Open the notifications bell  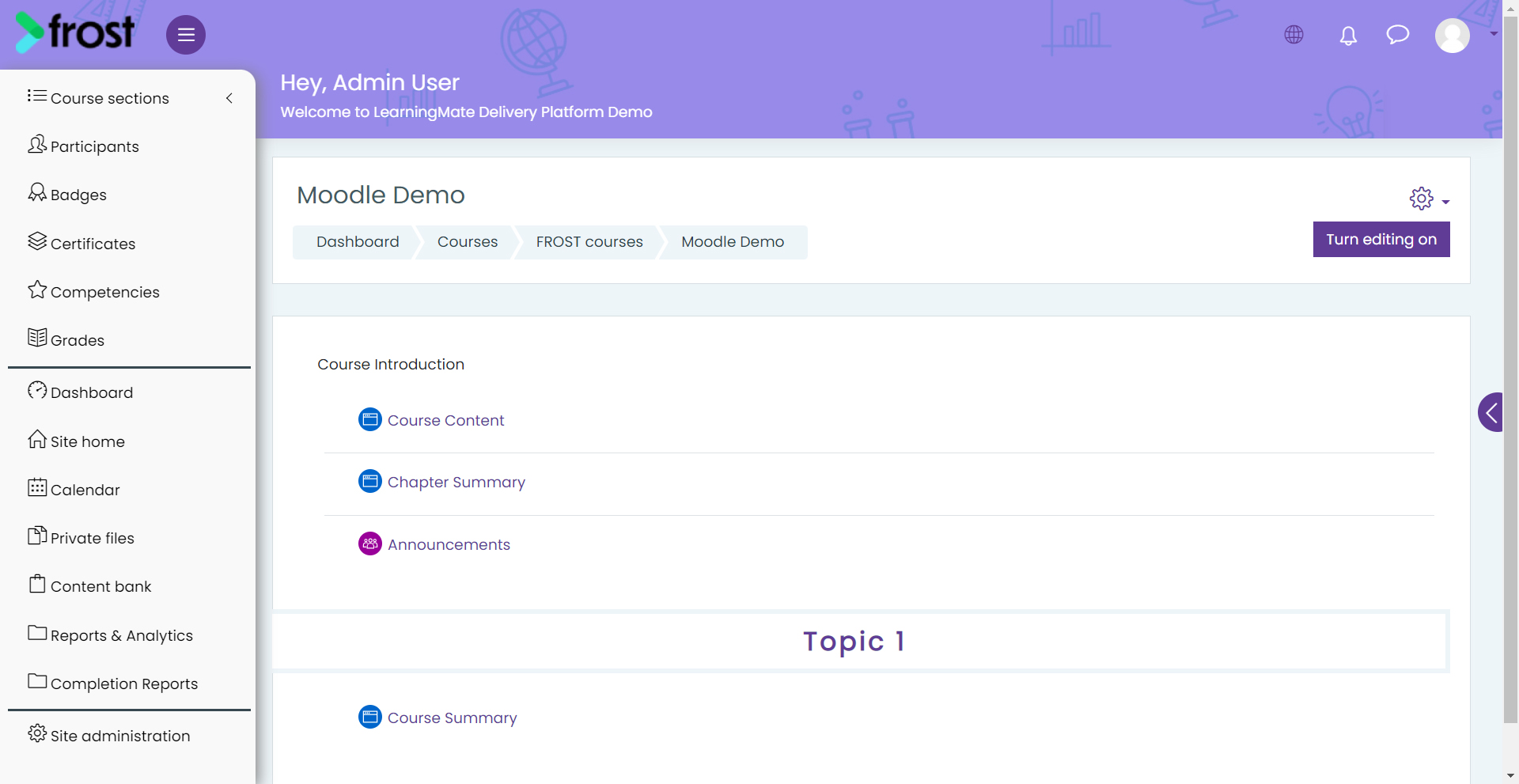(1348, 36)
